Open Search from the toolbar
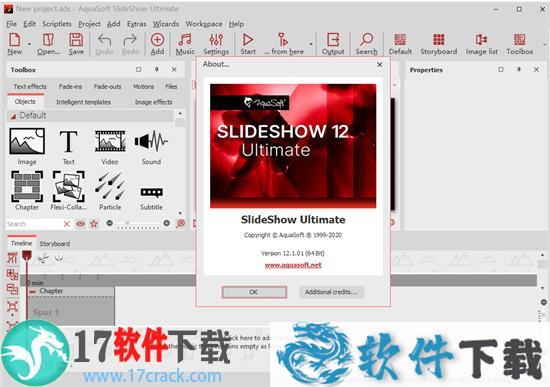The height and width of the screenshot is (387, 550). 366,44
